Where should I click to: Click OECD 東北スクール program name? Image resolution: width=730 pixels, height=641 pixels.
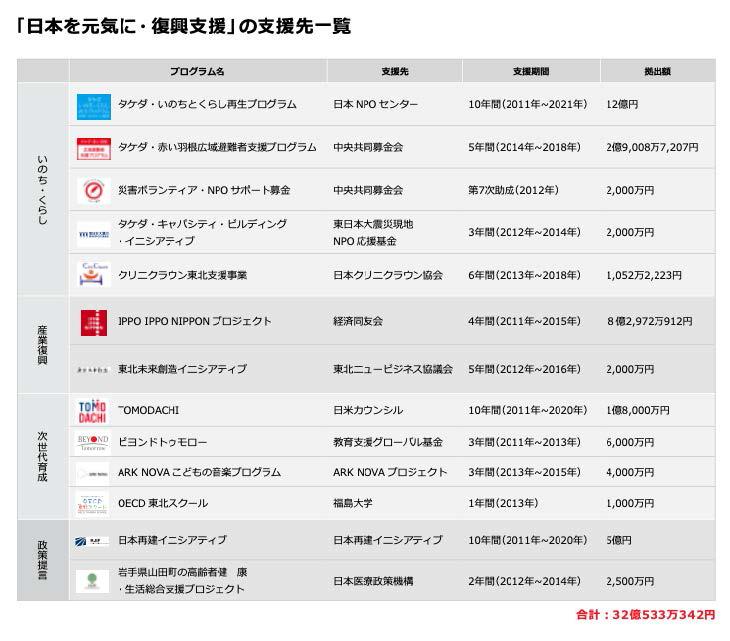point(163,503)
